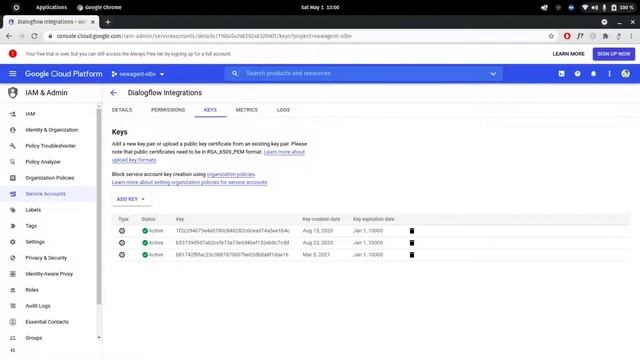The height and width of the screenshot is (360, 640).
Task: Open Tags in sidebar
Action: 49,226
